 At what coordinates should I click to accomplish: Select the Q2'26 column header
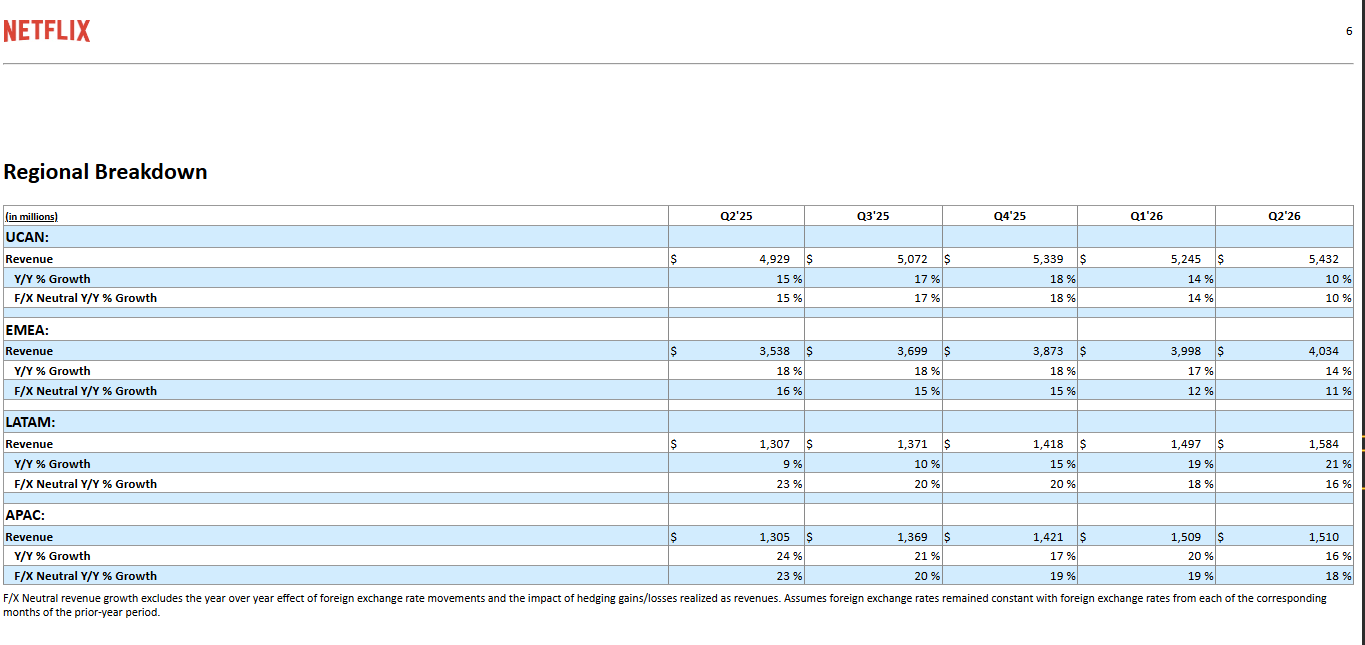(x=1284, y=216)
